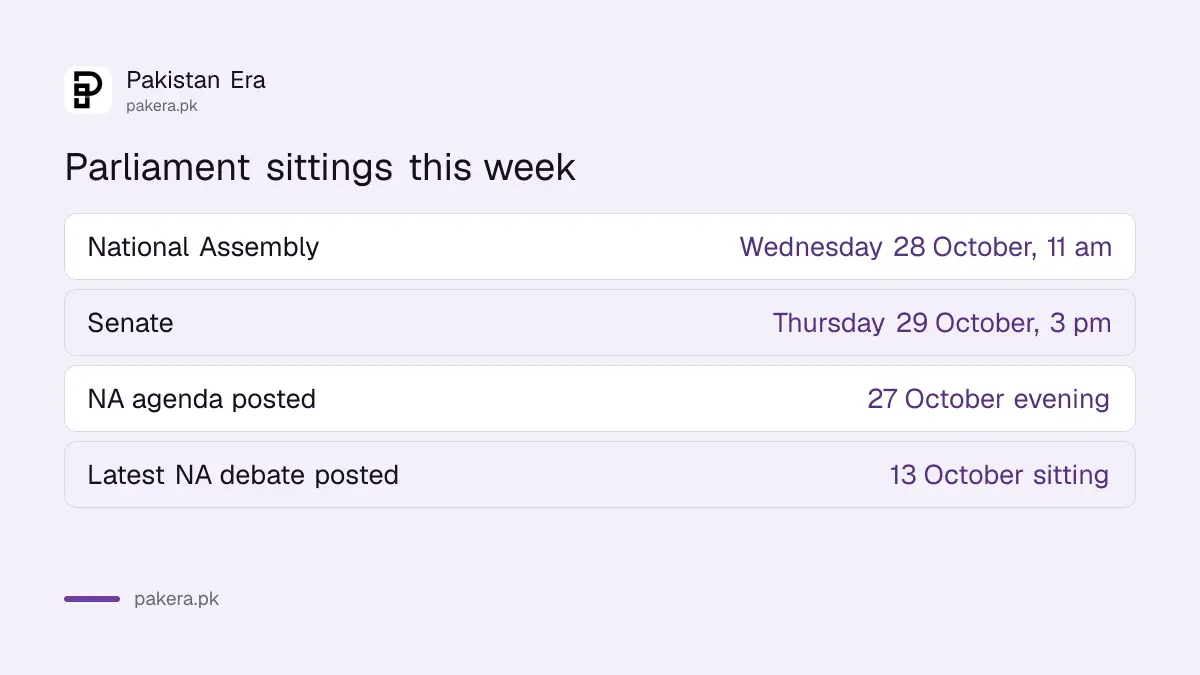The width and height of the screenshot is (1200, 675).
Task: Open the Pakistan Era title text
Action: [196, 80]
